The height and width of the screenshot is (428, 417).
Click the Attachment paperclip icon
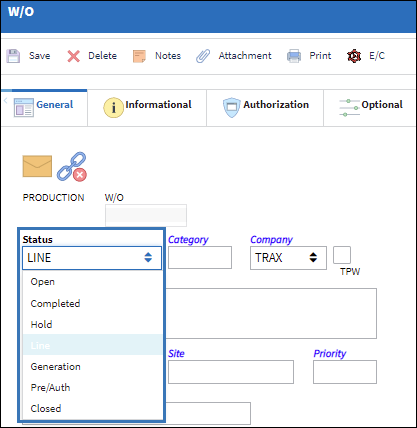point(203,56)
